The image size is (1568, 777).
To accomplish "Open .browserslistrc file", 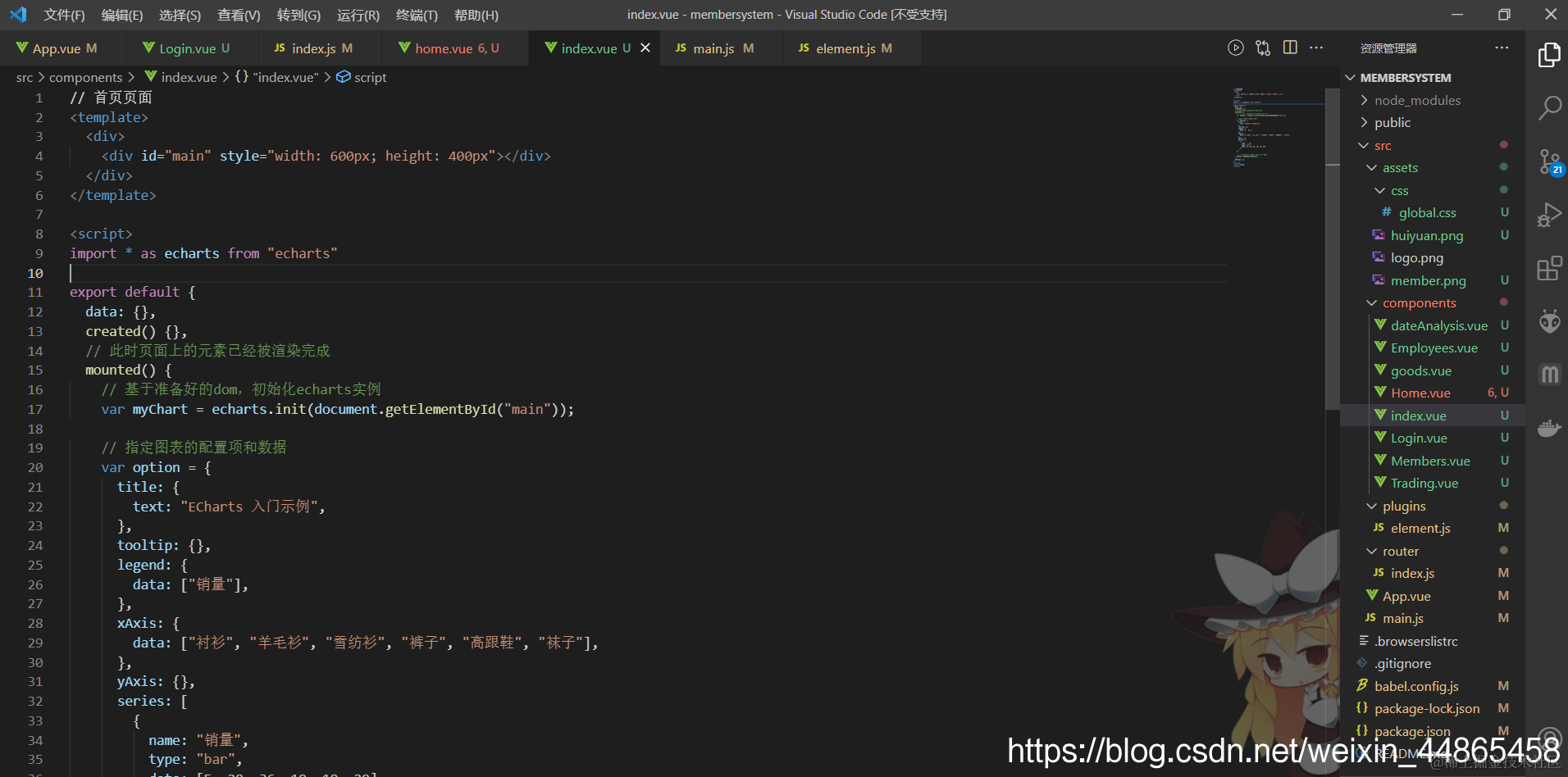I will click(1432, 641).
